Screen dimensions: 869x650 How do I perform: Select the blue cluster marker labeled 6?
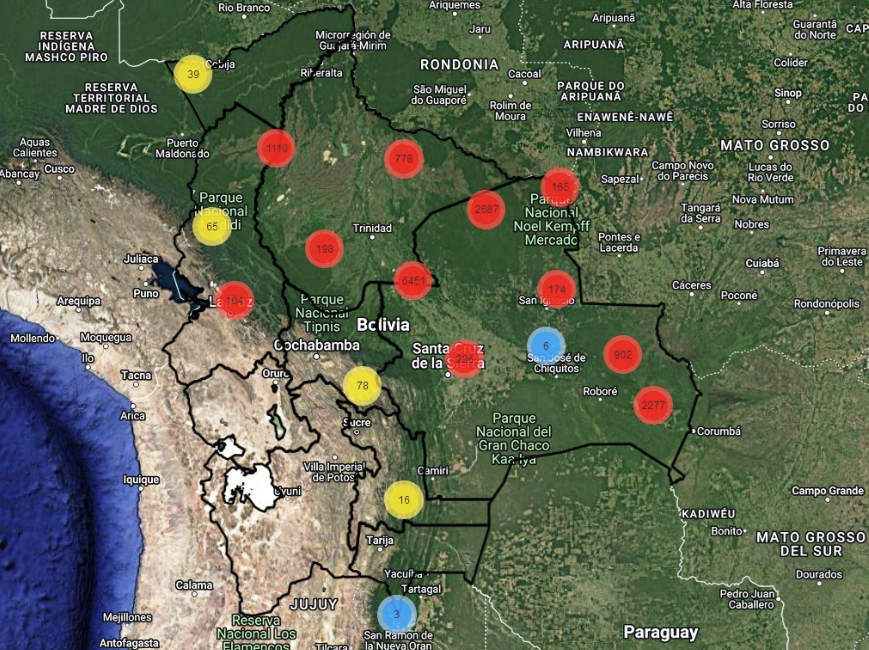point(546,346)
